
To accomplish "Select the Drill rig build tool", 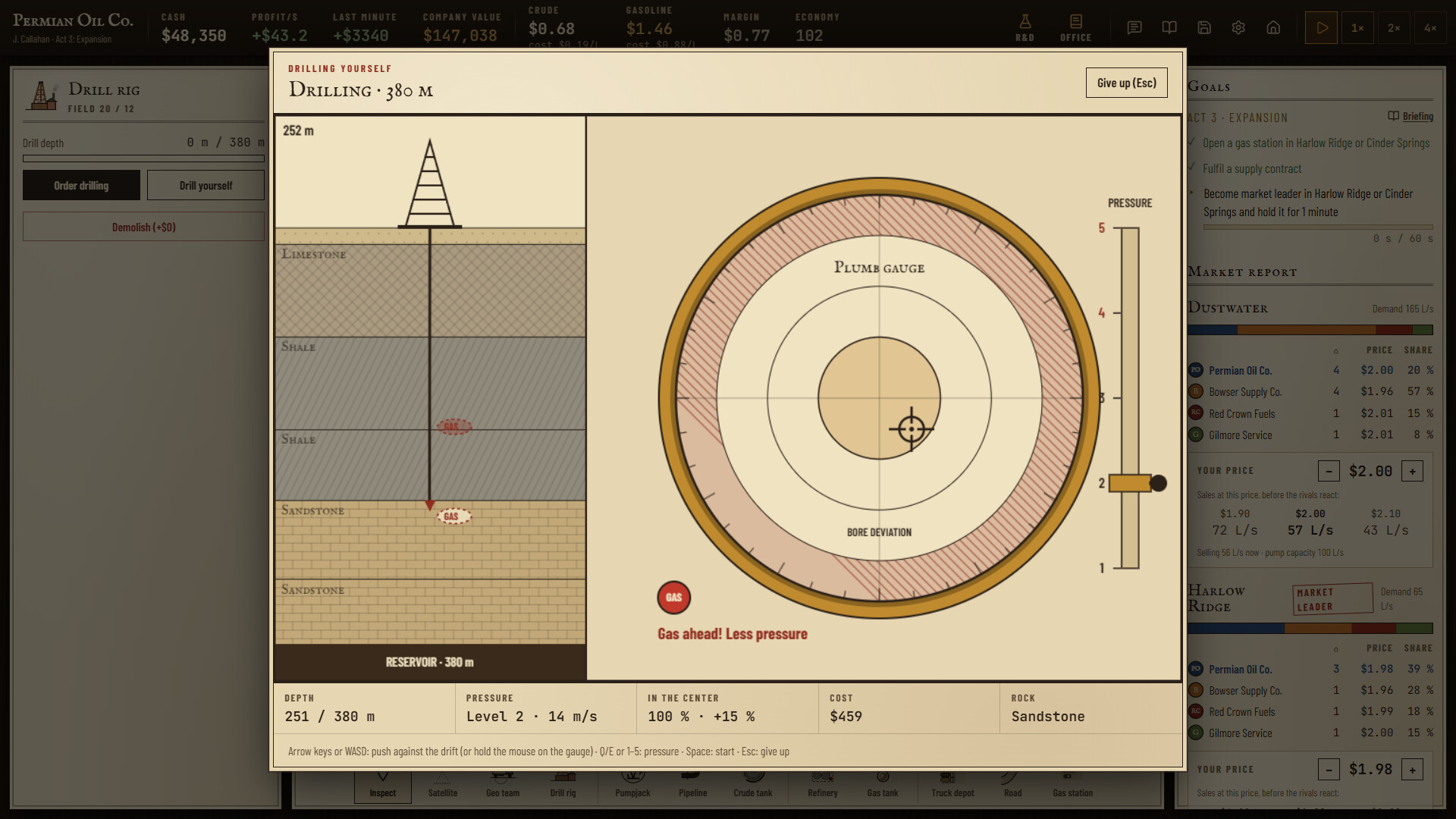I will tap(563, 785).
